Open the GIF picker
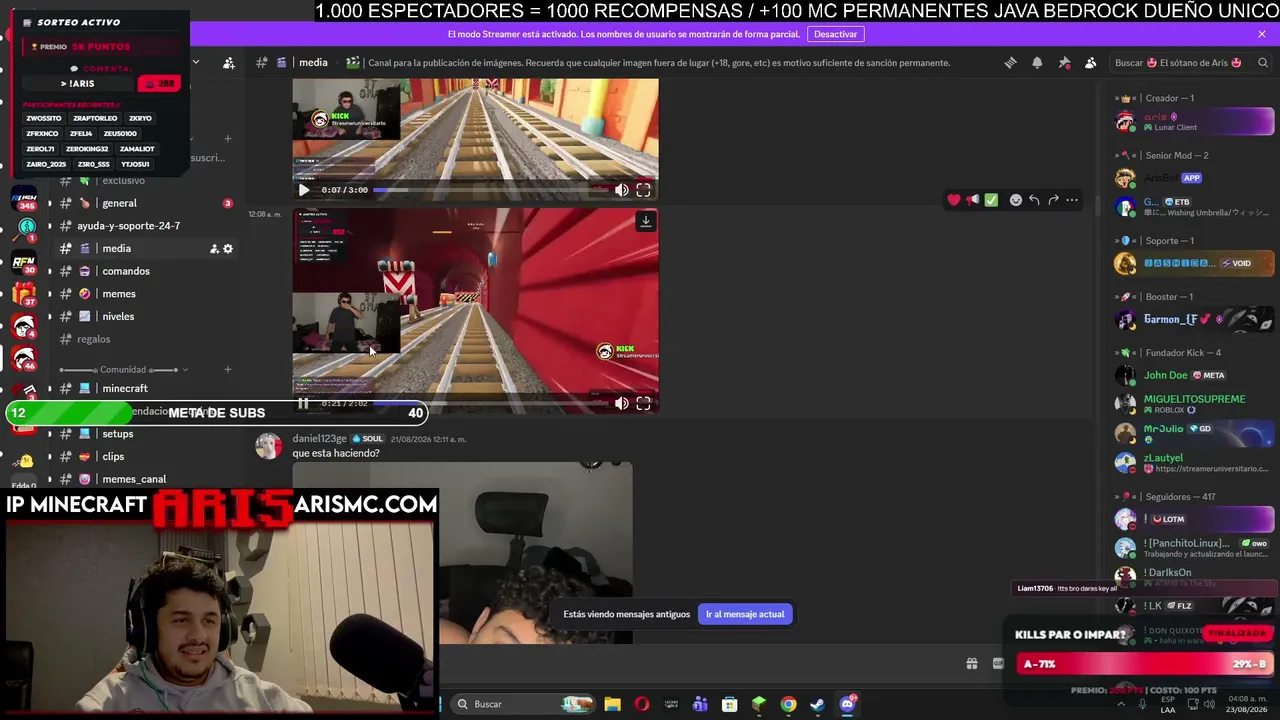The width and height of the screenshot is (1280, 720). tap(998, 664)
